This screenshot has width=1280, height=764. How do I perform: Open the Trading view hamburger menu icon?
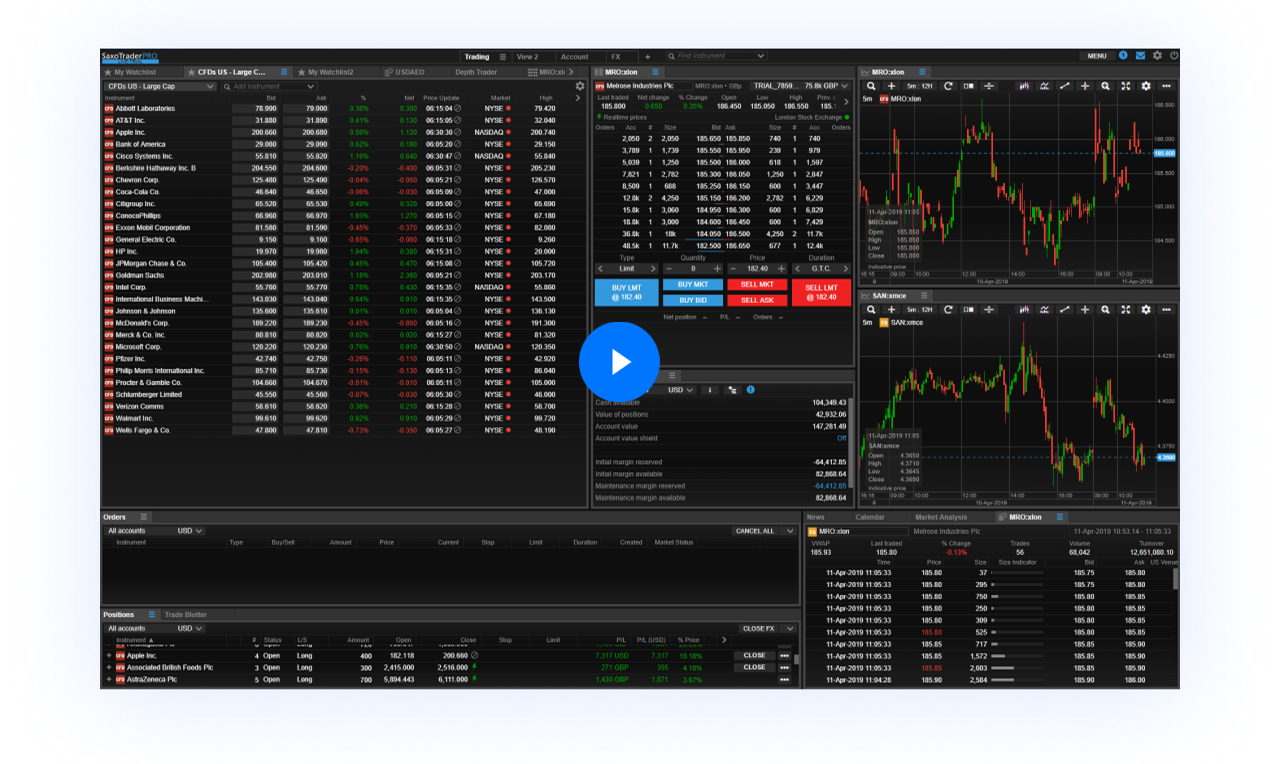503,57
